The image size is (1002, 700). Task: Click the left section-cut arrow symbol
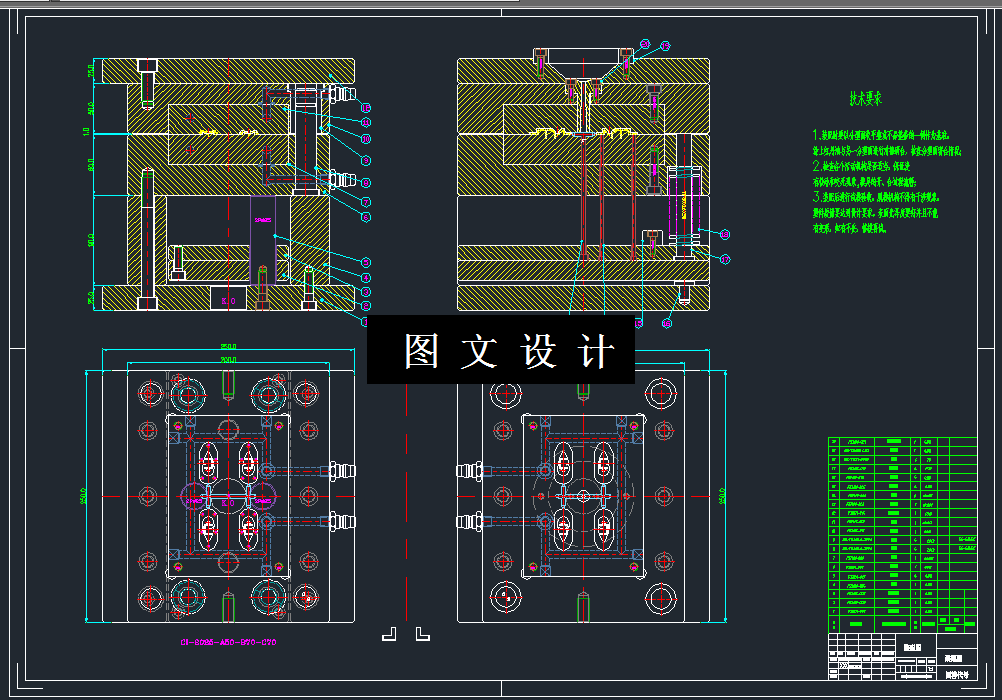click(389, 634)
